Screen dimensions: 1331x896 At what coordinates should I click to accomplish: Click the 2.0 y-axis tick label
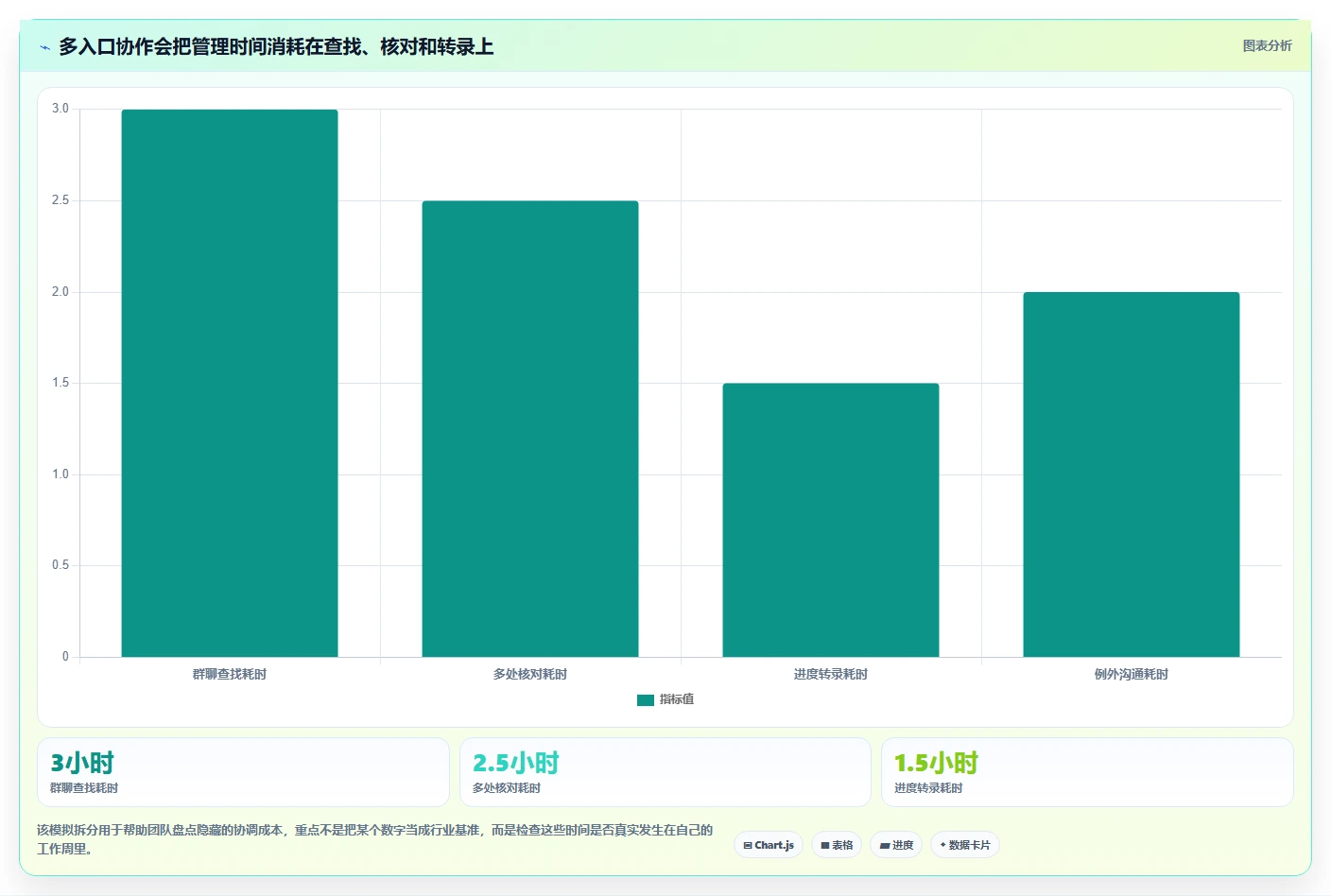click(60, 291)
